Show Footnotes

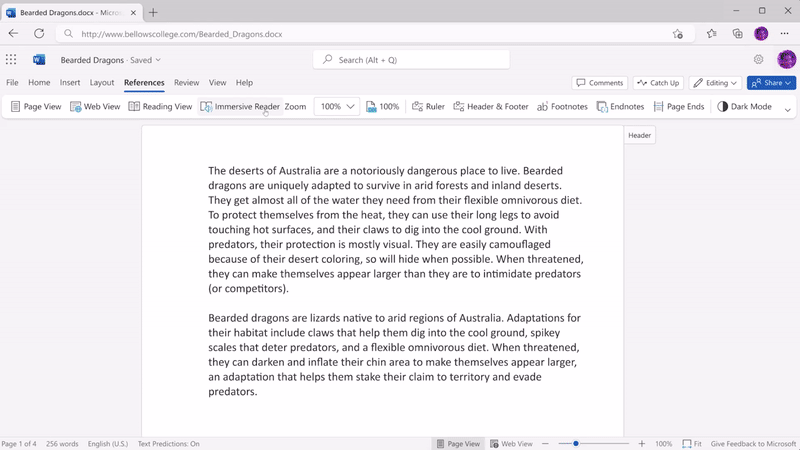pyautogui.click(x=562, y=107)
